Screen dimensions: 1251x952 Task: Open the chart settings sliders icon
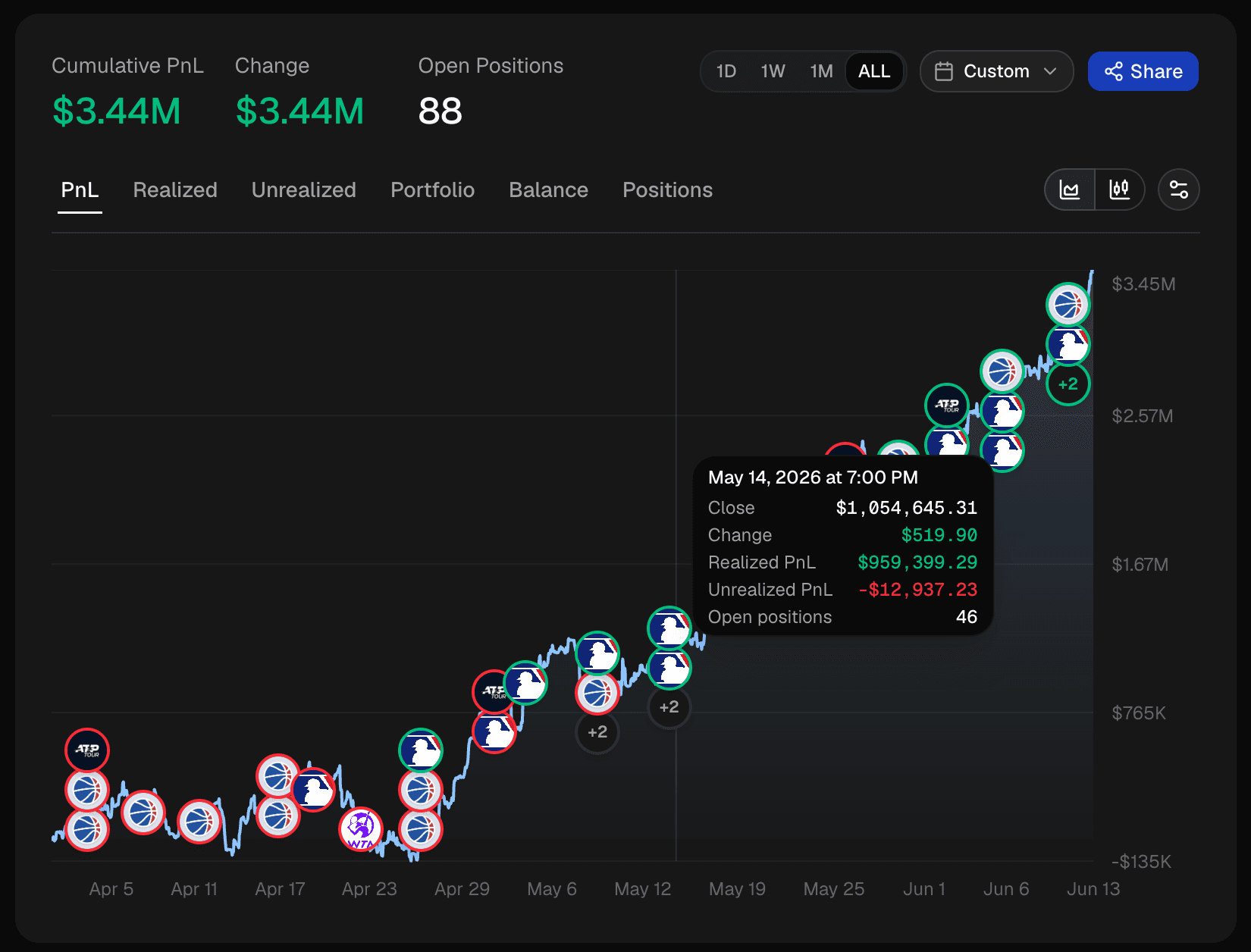[1178, 189]
